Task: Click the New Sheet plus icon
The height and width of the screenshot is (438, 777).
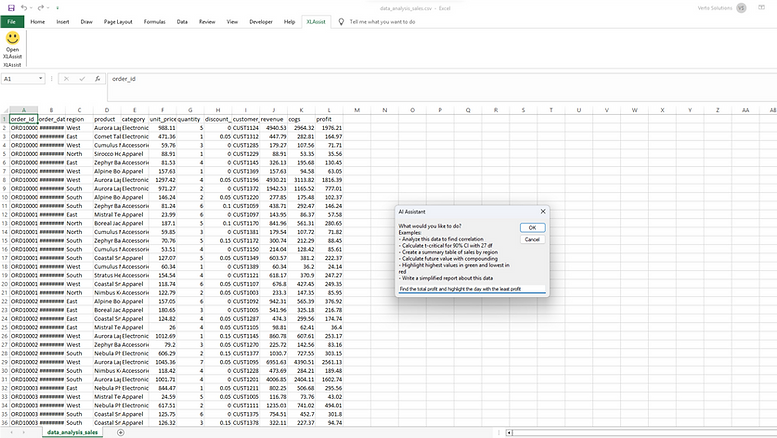Action: click(x=120, y=433)
